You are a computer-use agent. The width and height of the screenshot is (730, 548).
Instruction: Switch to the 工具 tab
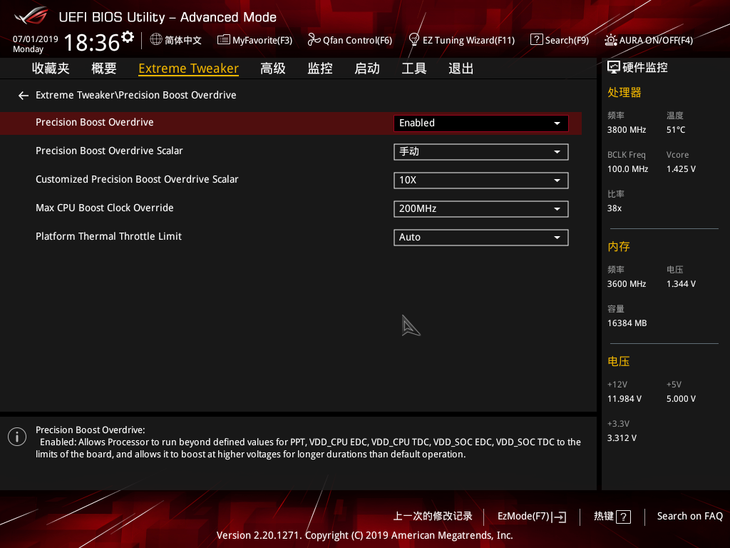tap(414, 68)
